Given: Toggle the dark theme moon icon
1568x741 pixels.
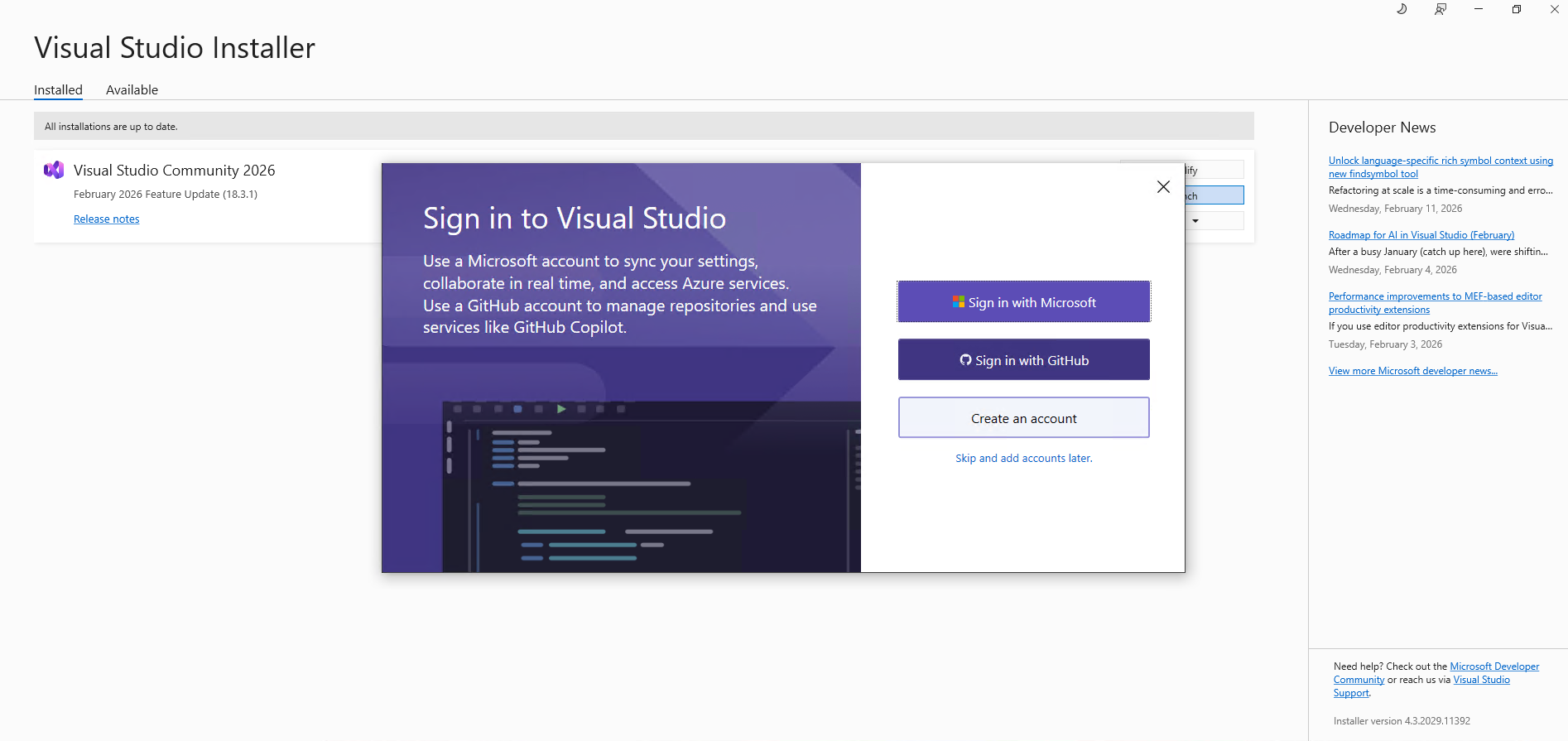Looking at the screenshot, I should pos(1402,9).
